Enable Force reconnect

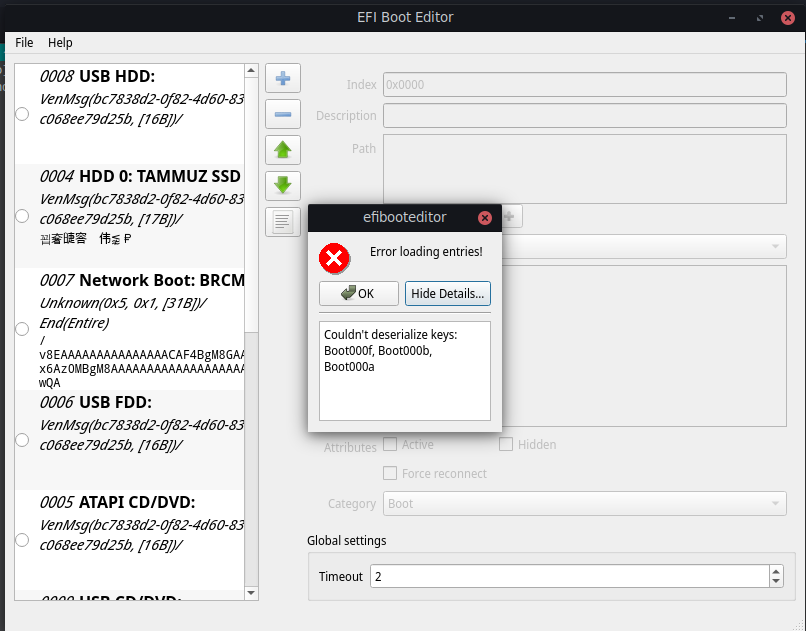[389, 473]
